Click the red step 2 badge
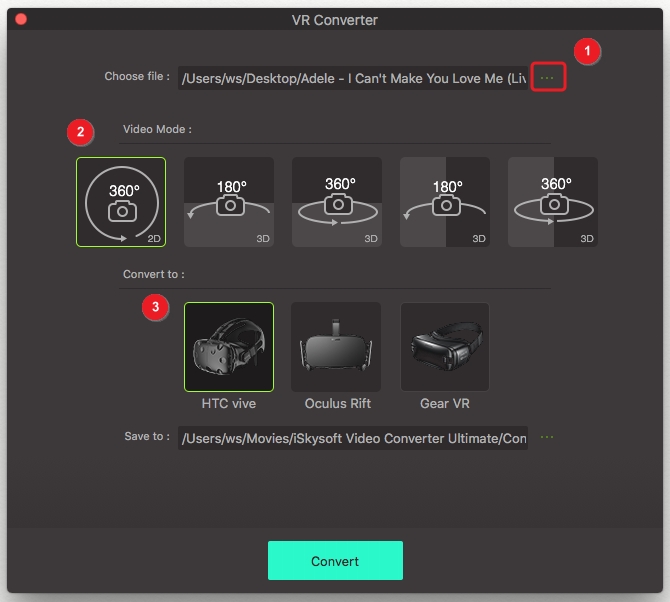The image size is (670, 602). click(79, 131)
